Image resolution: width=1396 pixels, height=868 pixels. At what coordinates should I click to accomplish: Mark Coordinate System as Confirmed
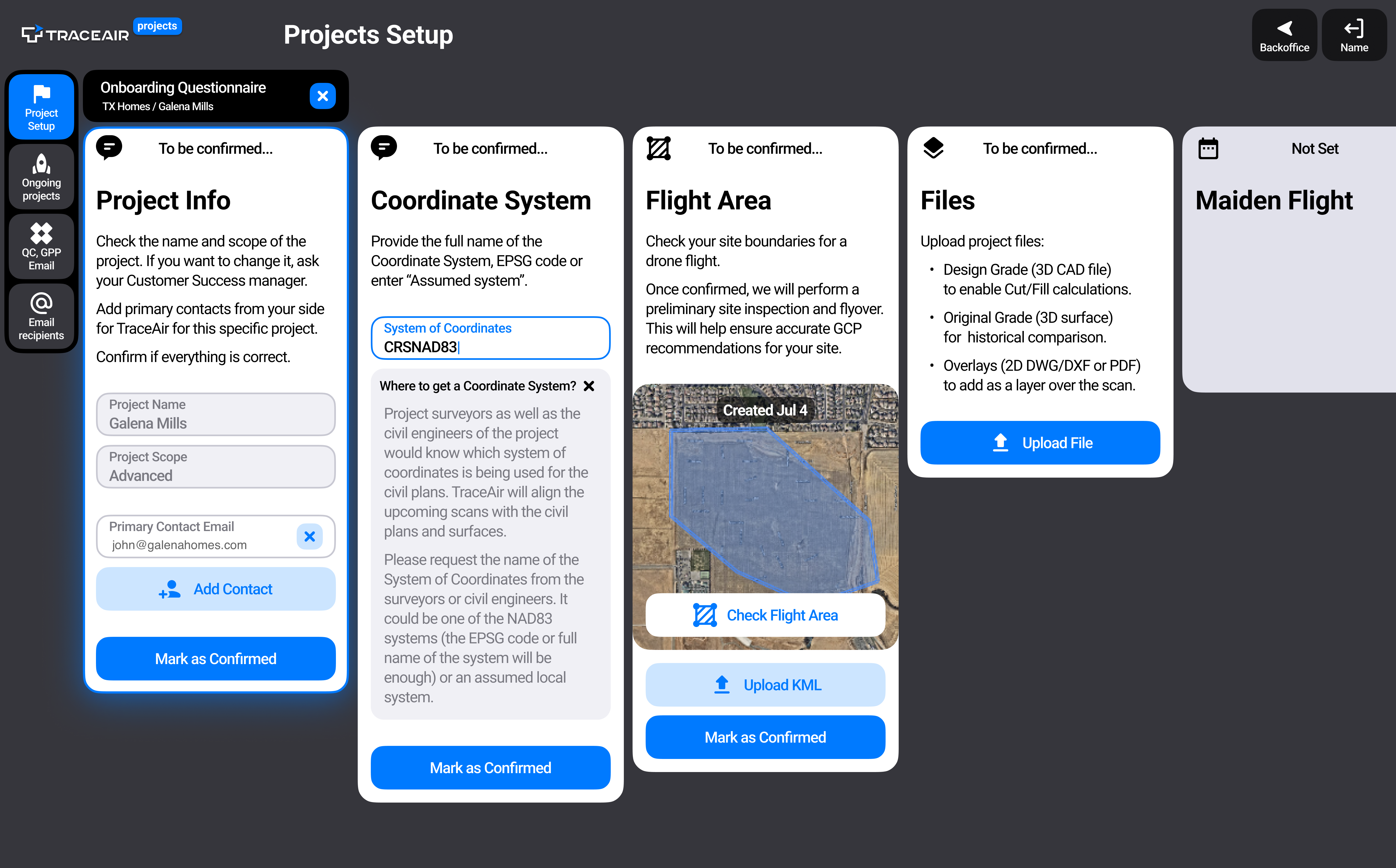[490, 767]
